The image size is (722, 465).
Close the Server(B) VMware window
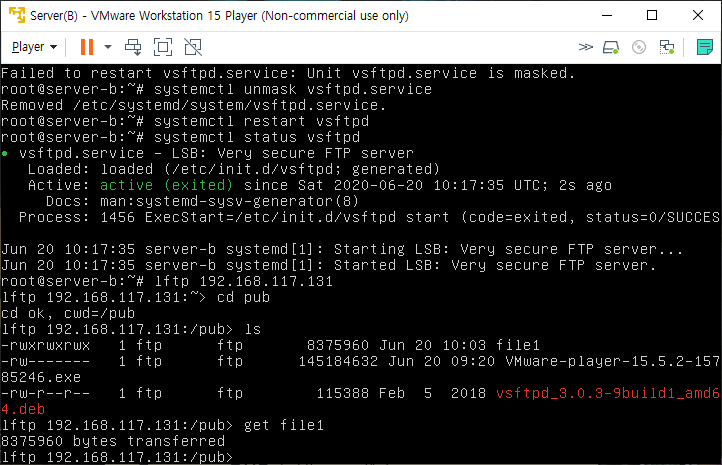(698, 15)
